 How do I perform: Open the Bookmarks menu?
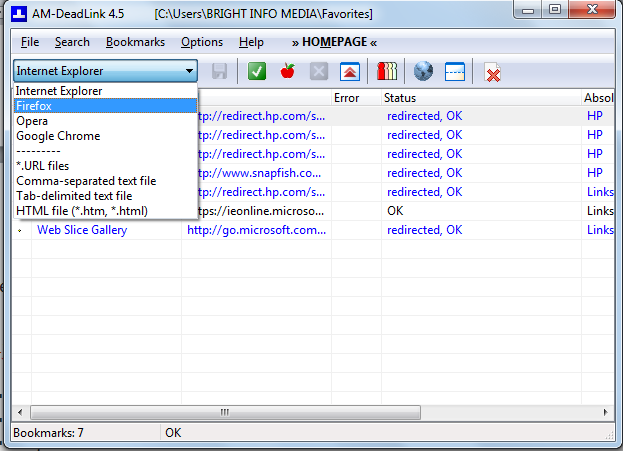point(135,42)
